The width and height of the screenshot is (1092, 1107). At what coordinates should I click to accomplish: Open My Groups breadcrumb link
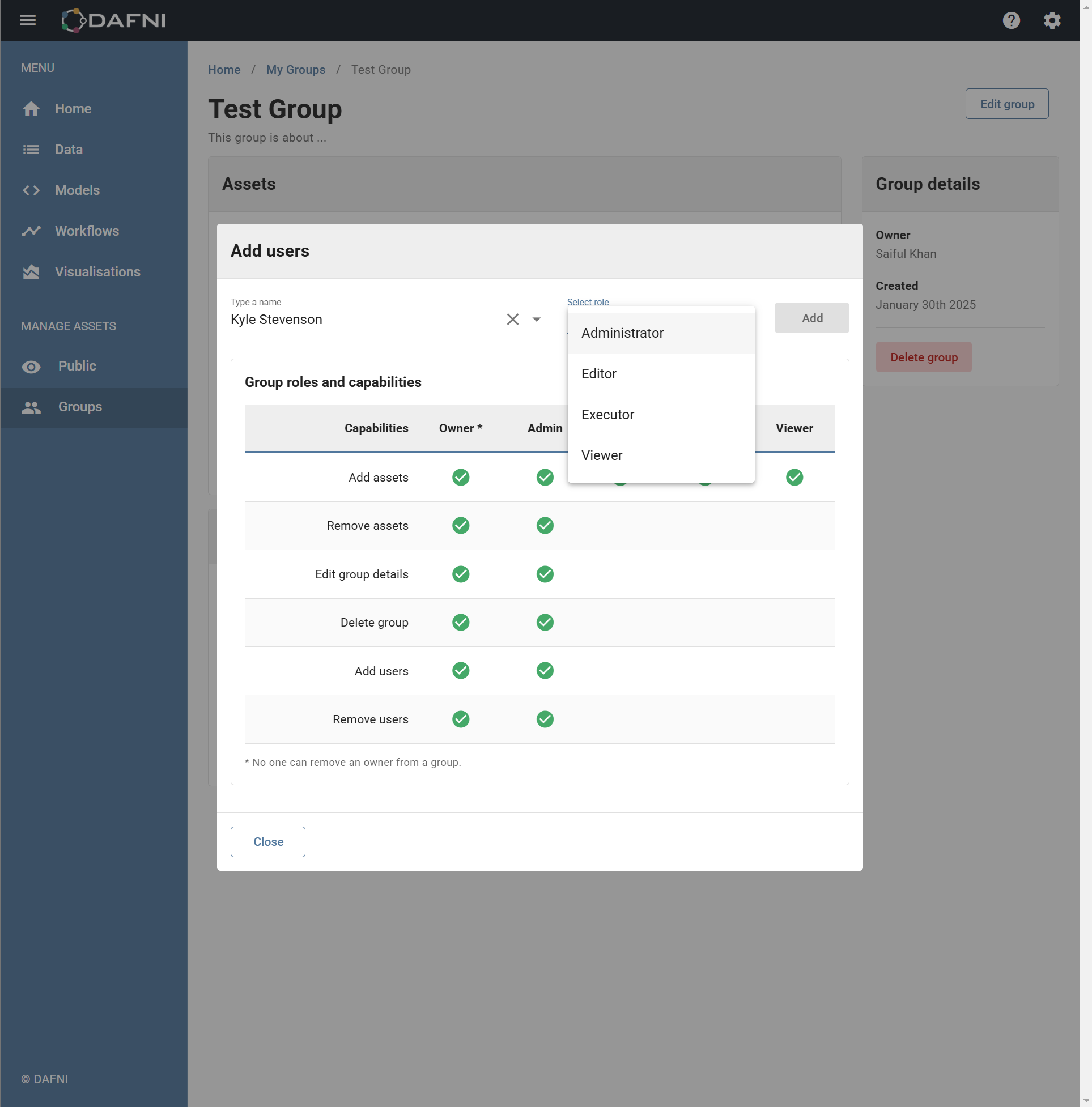pos(295,70)
